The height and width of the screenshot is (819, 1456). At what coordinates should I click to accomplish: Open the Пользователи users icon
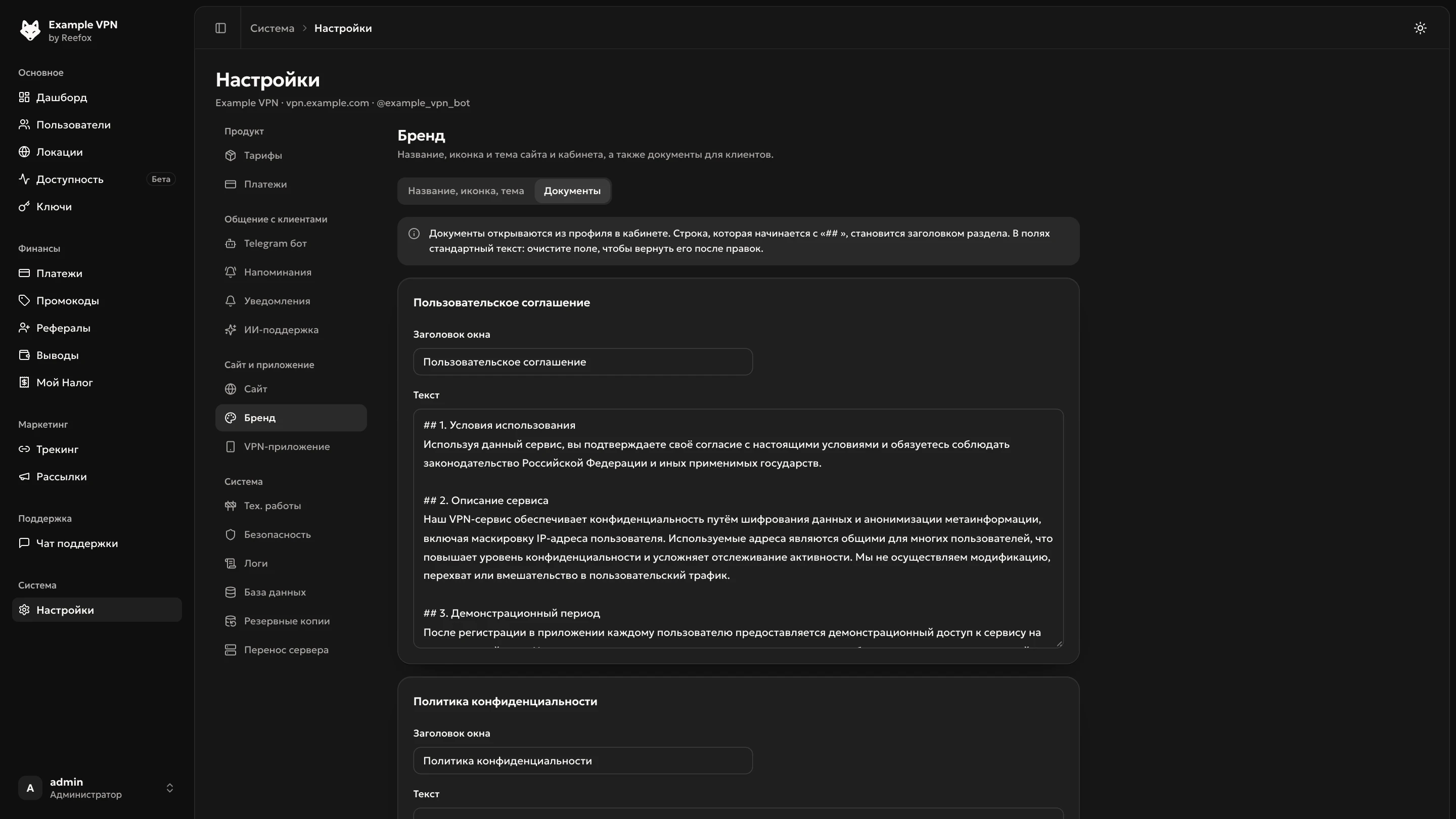pos(24,124)
